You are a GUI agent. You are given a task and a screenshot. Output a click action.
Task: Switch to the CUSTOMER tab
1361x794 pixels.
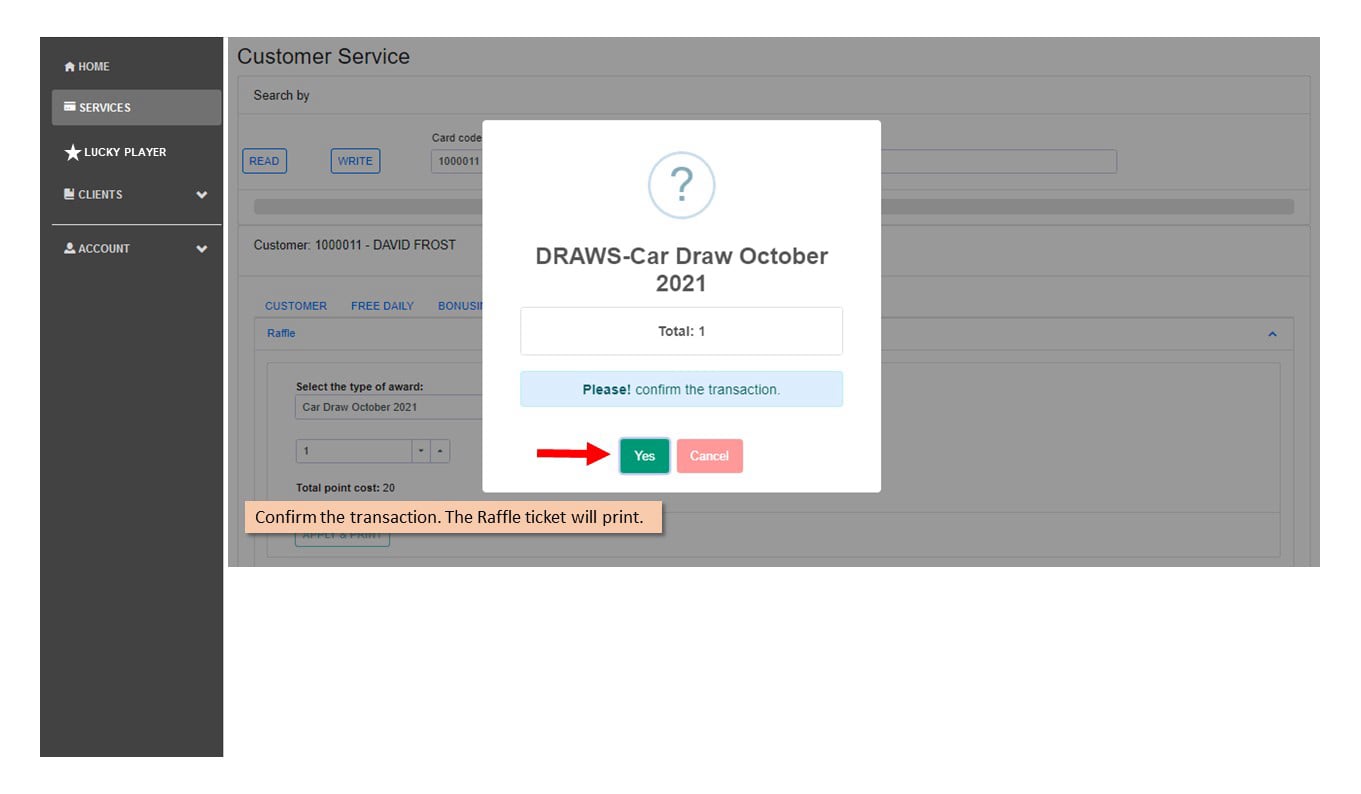pyautogui.click(x=296, y=306)
